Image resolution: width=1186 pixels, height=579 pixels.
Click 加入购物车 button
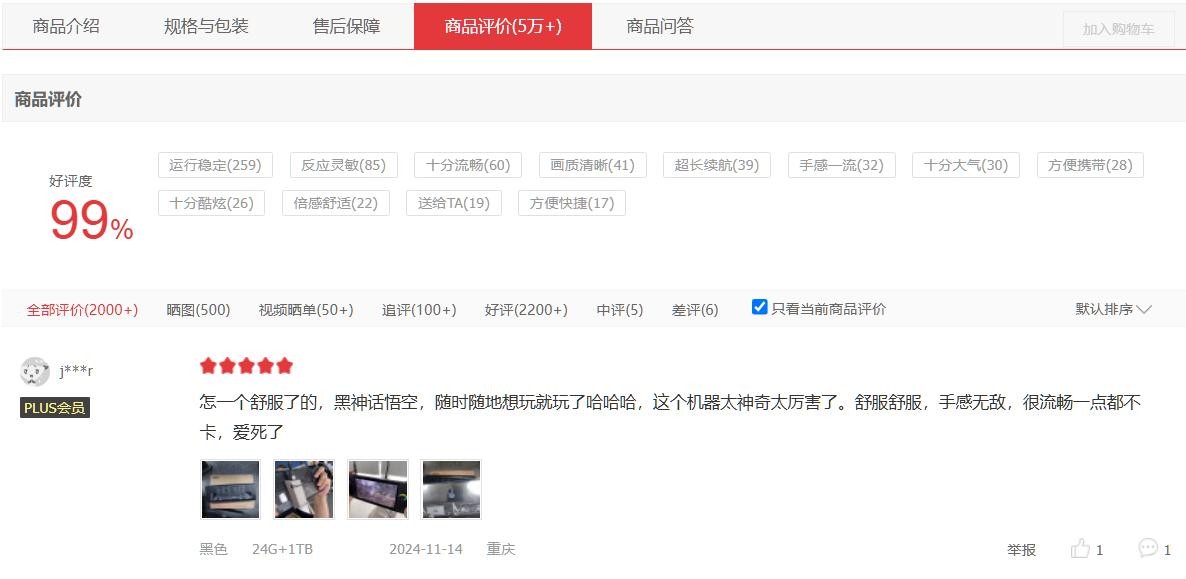[x=1118, y=29]
